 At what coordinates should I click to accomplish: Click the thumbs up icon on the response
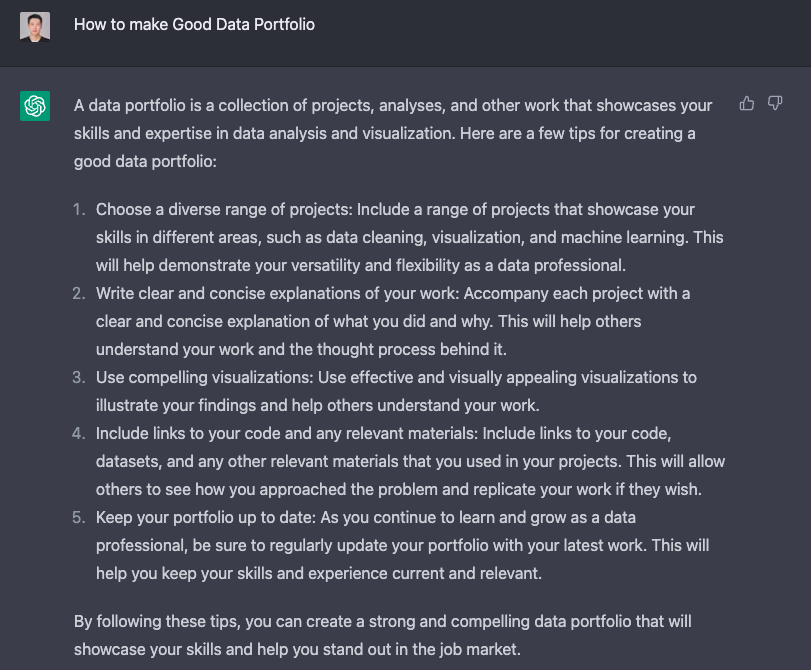click(747, 104)
